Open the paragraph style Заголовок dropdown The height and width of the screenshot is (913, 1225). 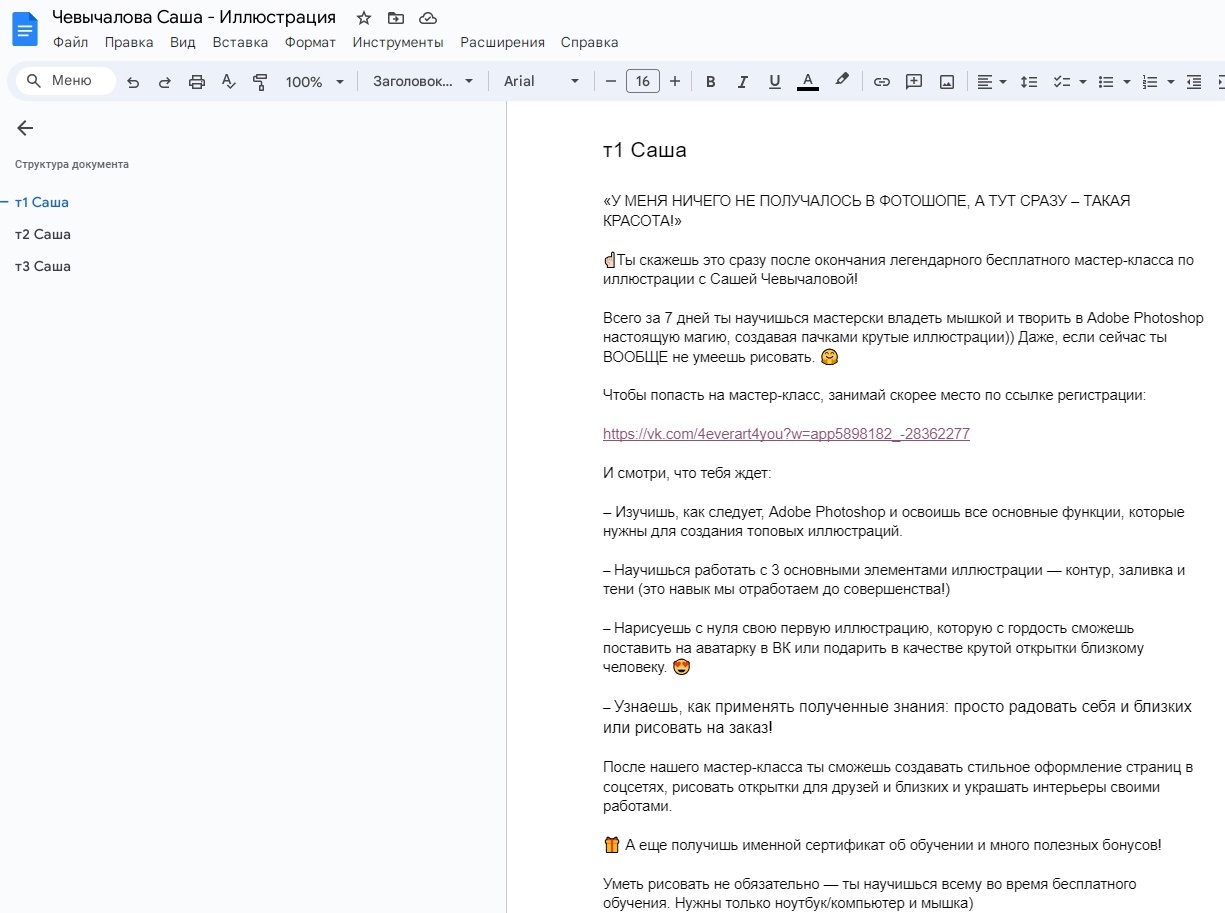(x=423, y=82)
